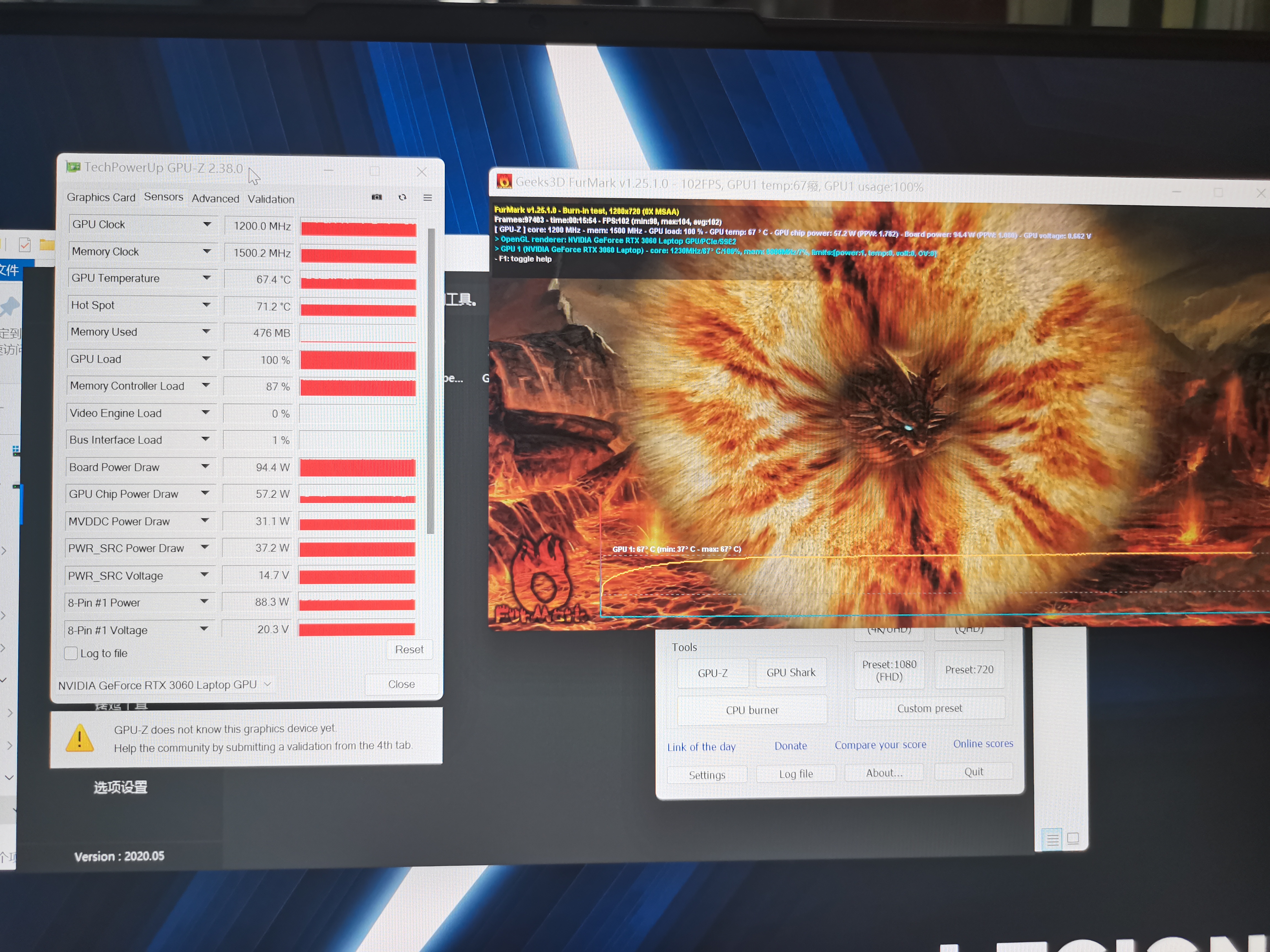Image resolution: width=1270 pixels, height=952 pixels.
Task: Click the FurMark title bar flame icon
Action: [504, 181]
